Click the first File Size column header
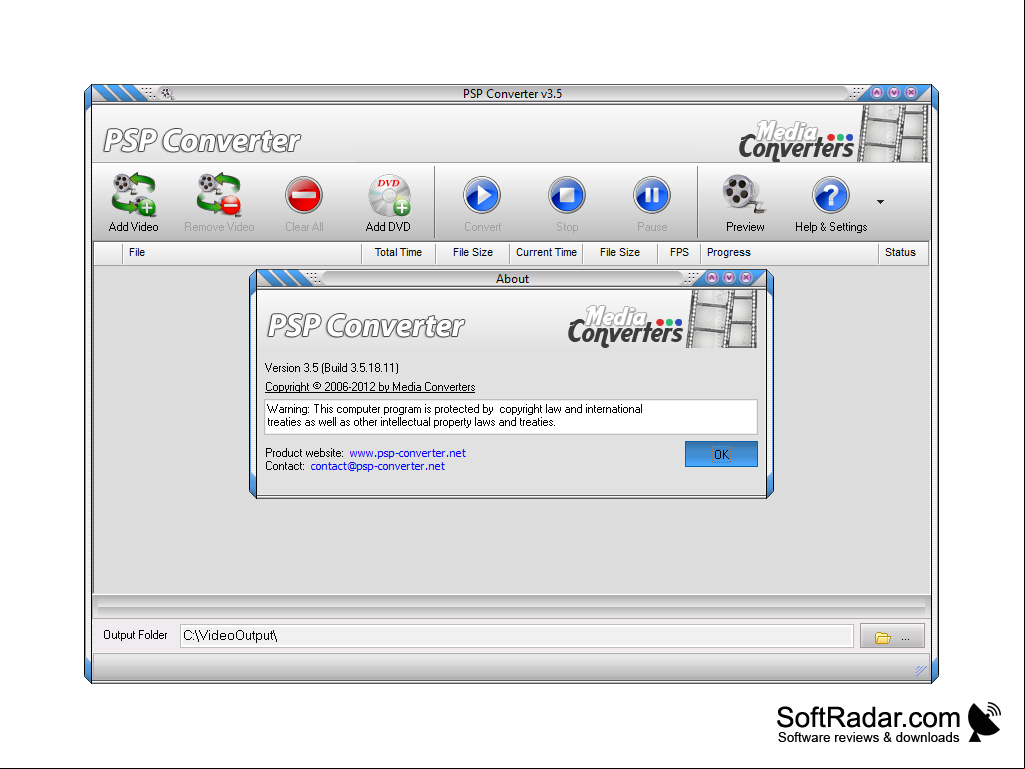Viewport: 1025px width, 769px height. [x=473, y=252]
